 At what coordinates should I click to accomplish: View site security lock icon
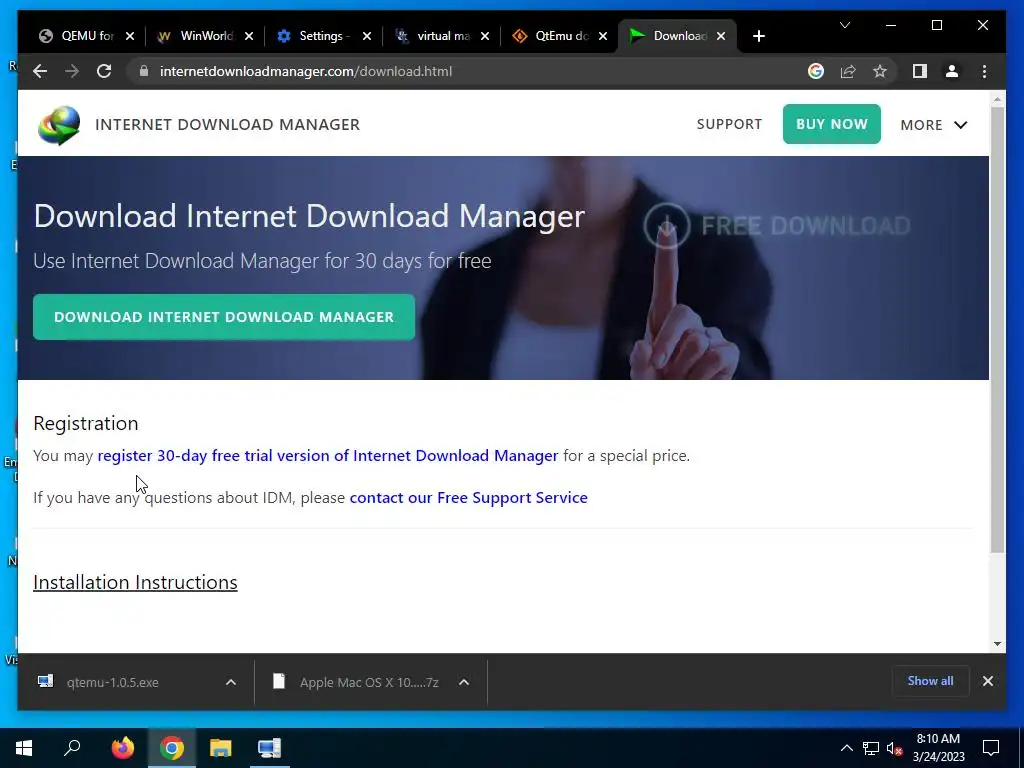pyautogui.click(x=144, y=71)
